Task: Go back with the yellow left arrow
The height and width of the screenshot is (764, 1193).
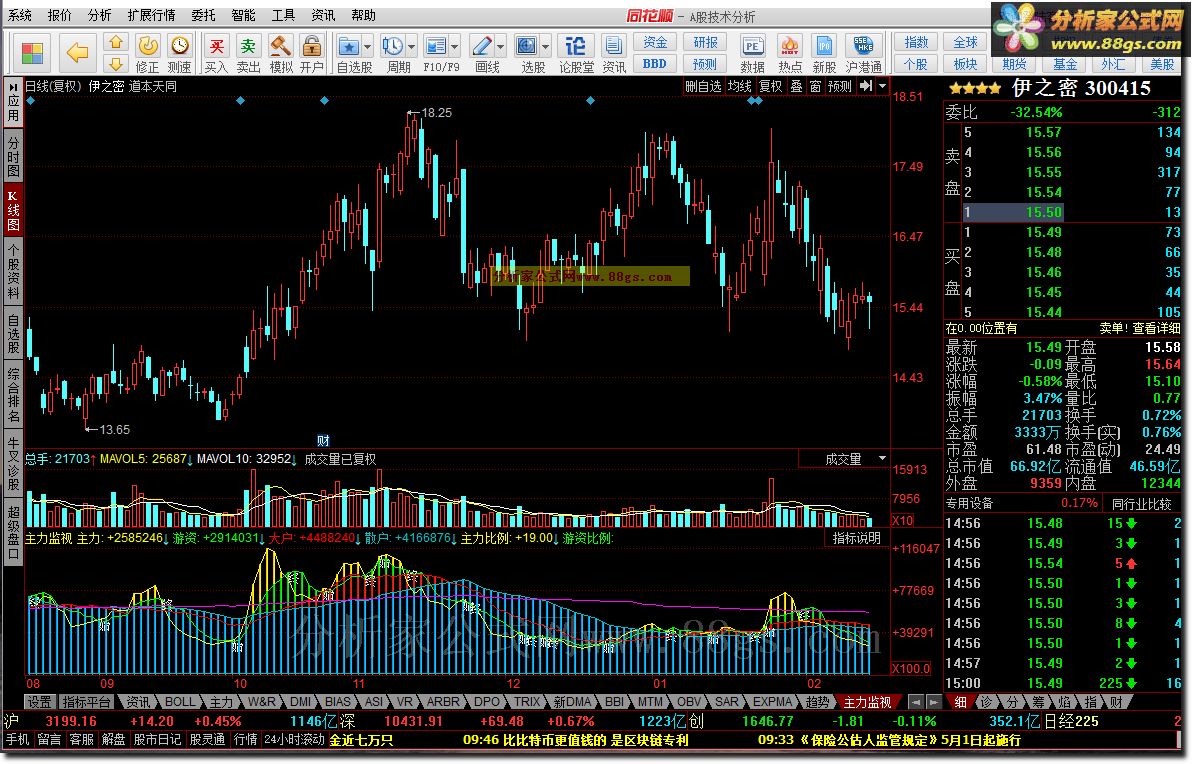Action: pos(77,53)
